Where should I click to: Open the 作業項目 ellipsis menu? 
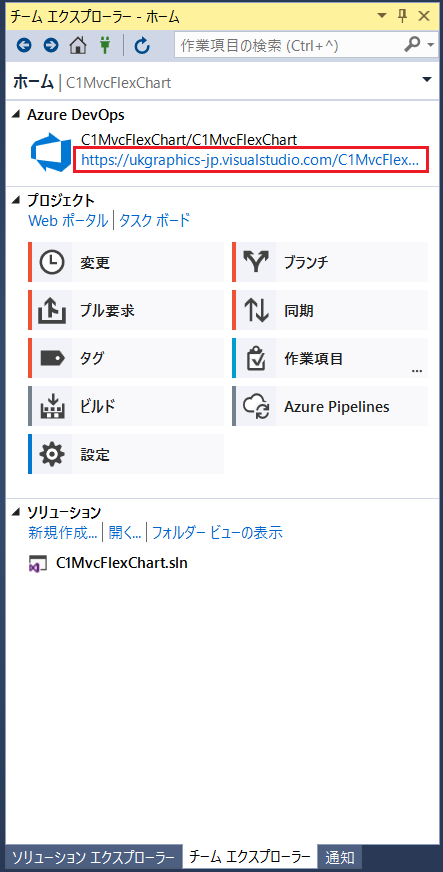click(417, 370)
